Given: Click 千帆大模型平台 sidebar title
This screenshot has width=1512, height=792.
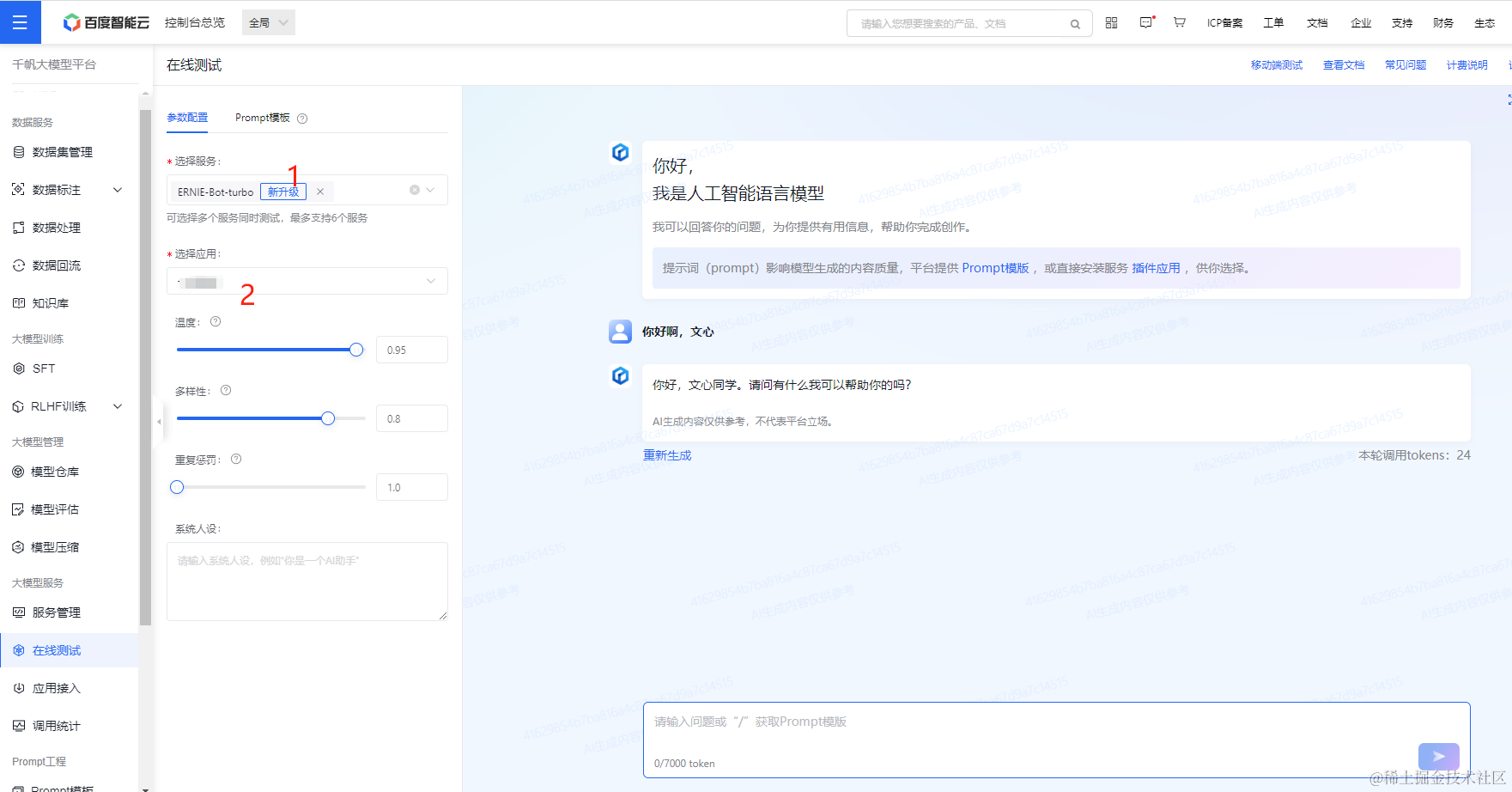Looking at the screenshot, I should click(54, 64).
